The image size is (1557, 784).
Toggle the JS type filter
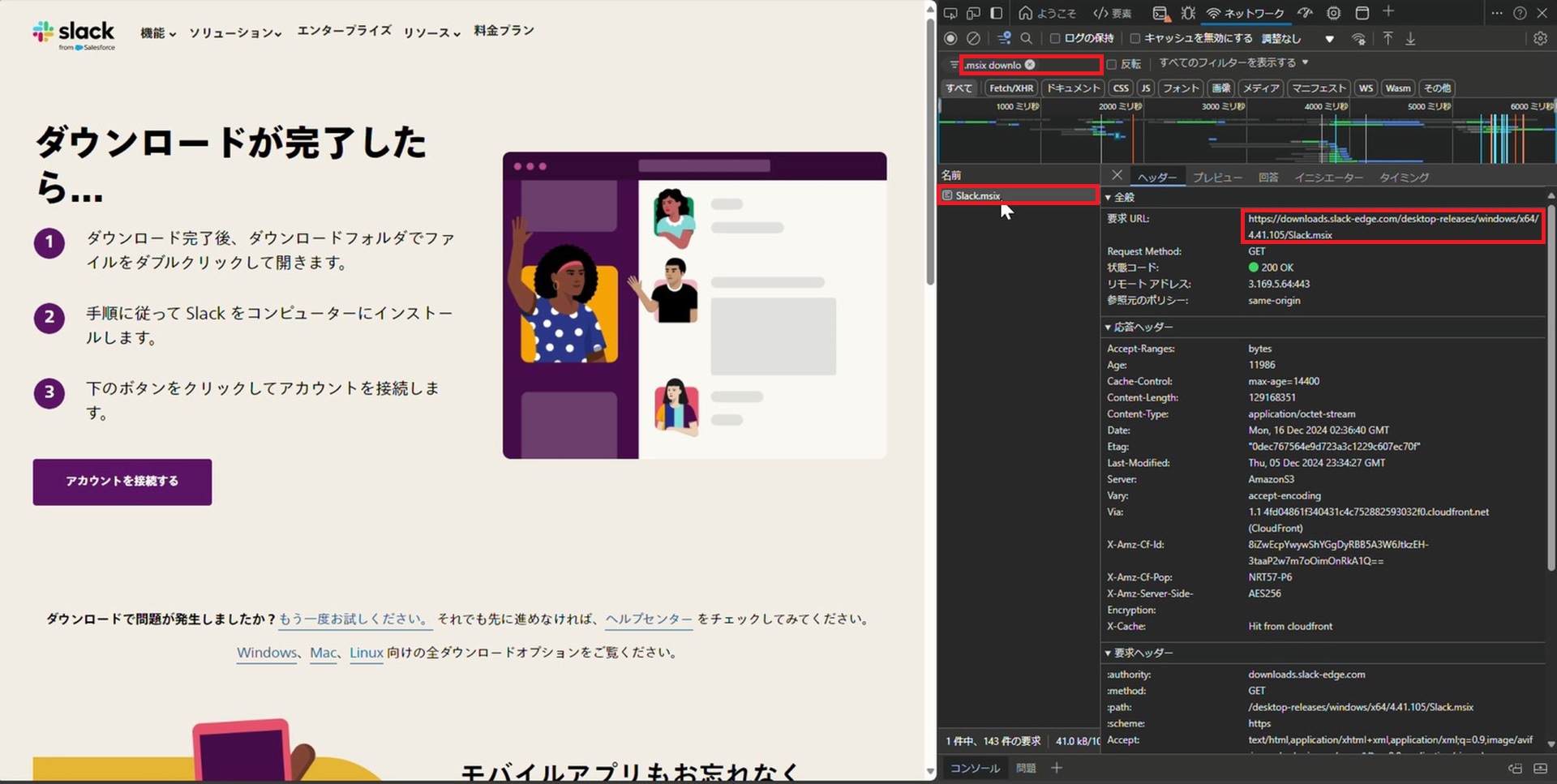point(1145,88)
